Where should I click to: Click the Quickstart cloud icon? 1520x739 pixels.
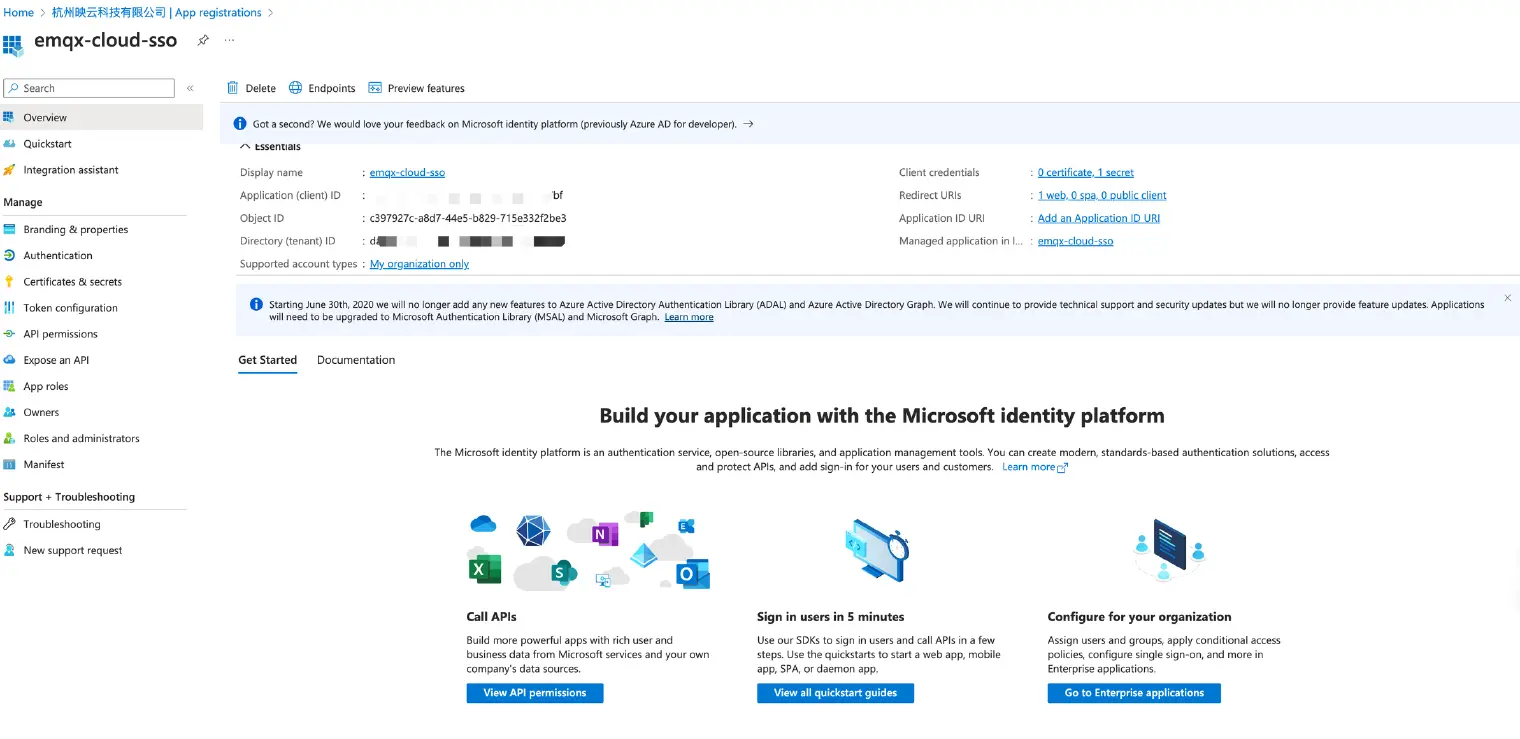point(9,143)
